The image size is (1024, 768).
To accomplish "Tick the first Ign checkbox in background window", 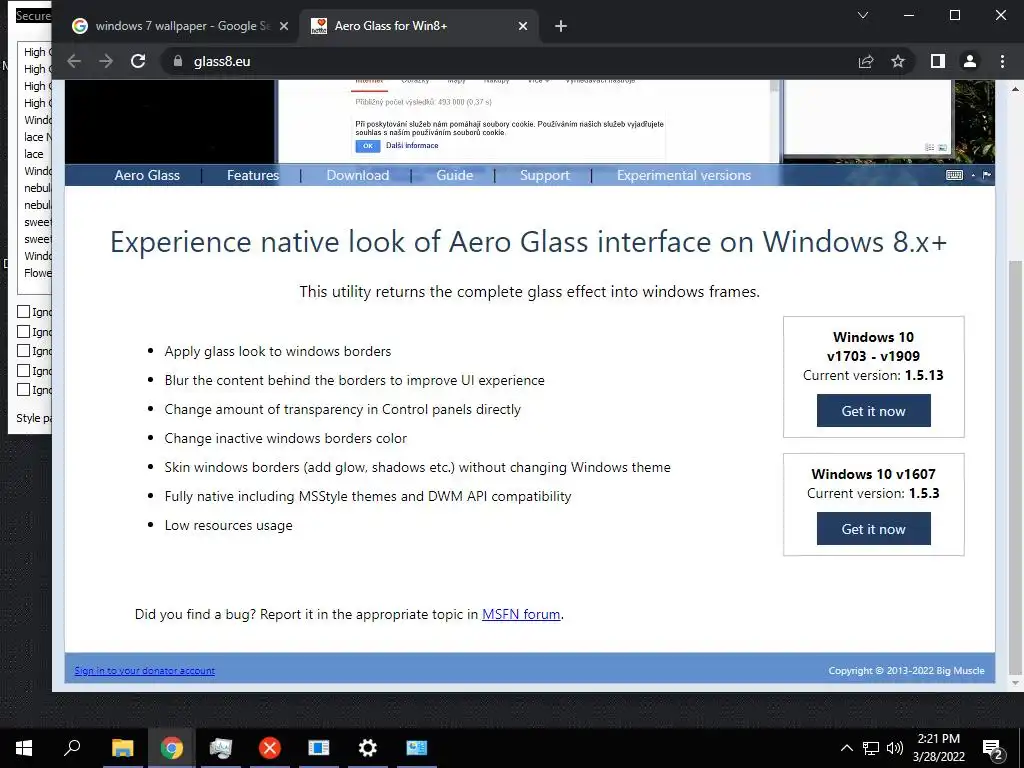I will coord(24,312).
